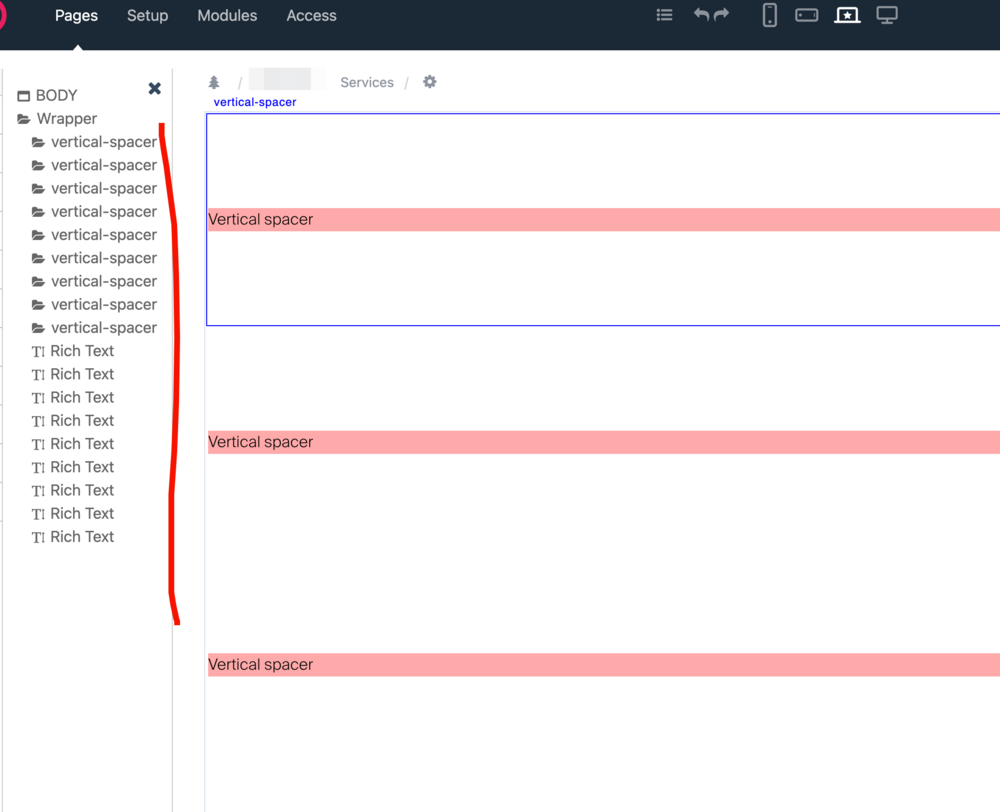The width and height of the screenshot is (1000, 812).
Task: Collapse the Wrapper folder
Action: (x=24, y=119)
